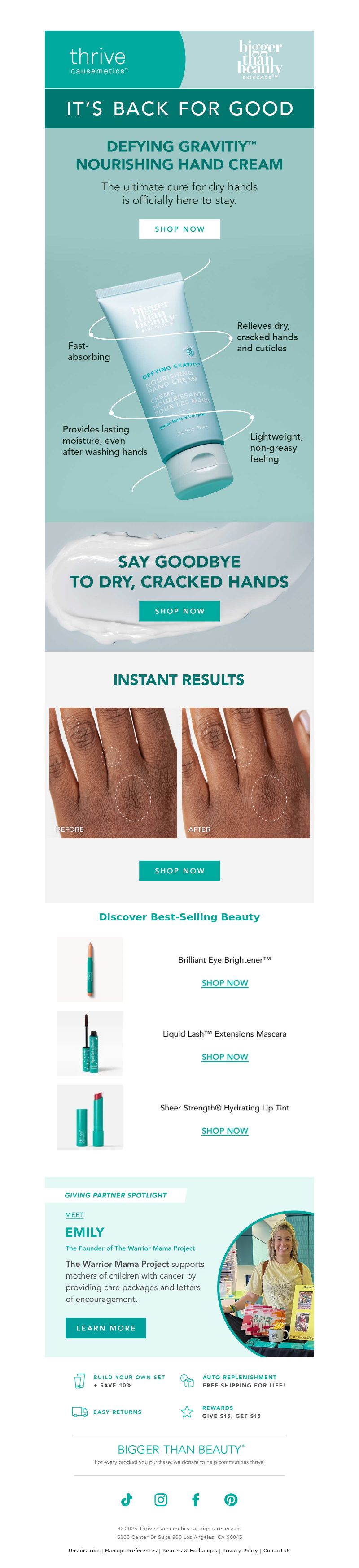Screen dimensions: 359x1568
Task: Click white Shop Now button under hand cream headline
Action: pyautogui.click(x=179, y=229)
